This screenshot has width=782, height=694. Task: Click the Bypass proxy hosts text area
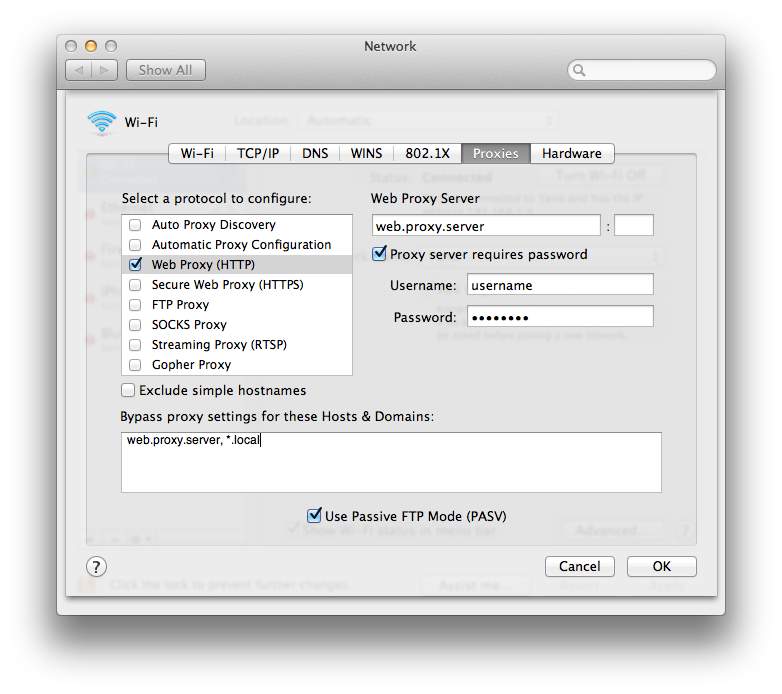tap(391, 462)
